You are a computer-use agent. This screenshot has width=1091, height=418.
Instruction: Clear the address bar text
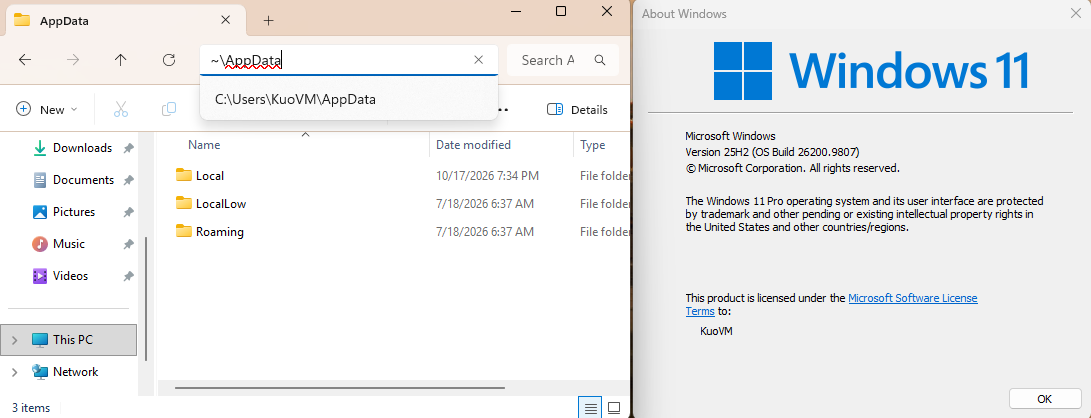[479, 60]
